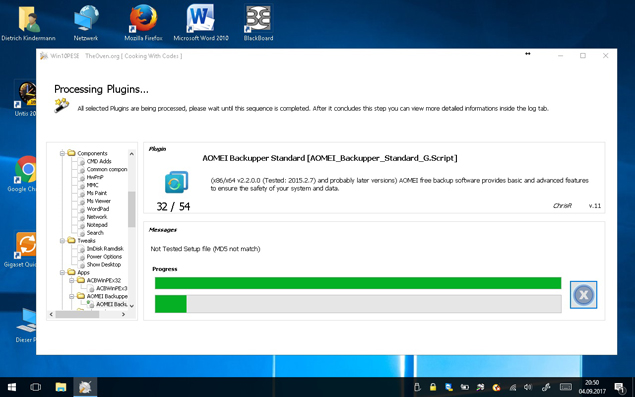Click the tree horizontal scroll left arrow
Image resolution: width=635 pixels, height=397 pixels.
(51, 314)
